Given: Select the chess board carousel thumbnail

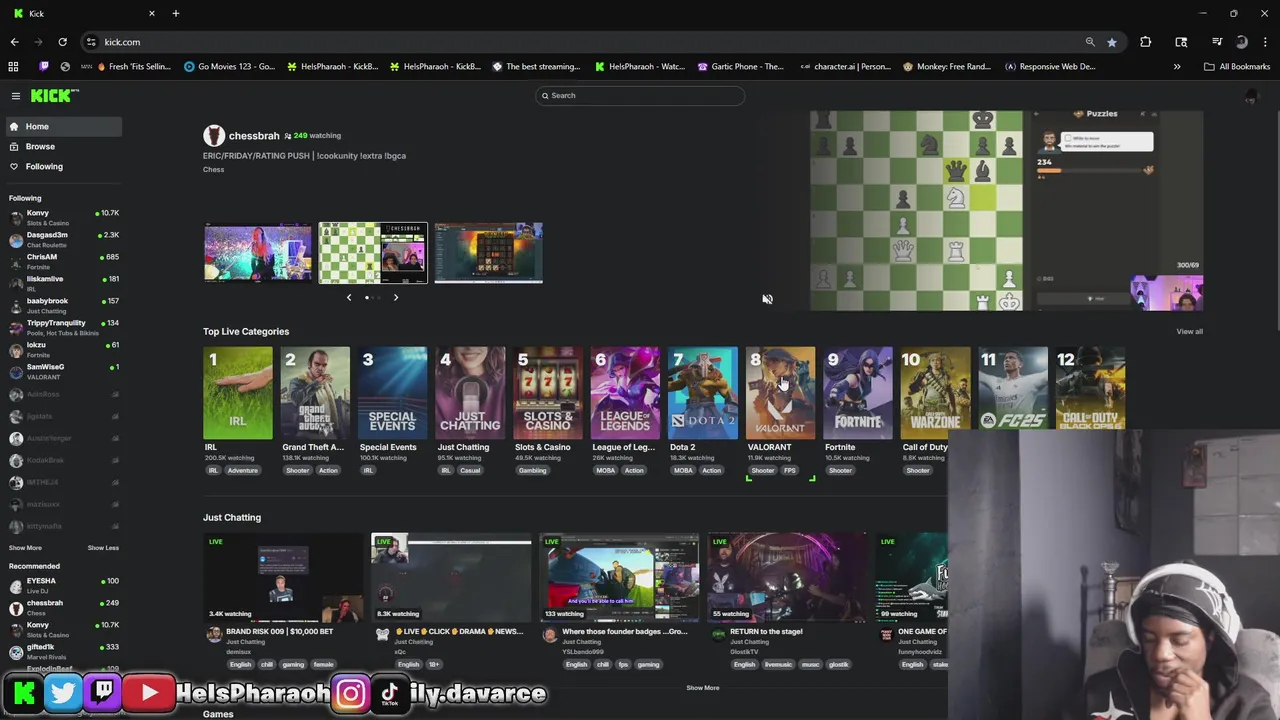Looking at the screenshot, I should point(373,253).
